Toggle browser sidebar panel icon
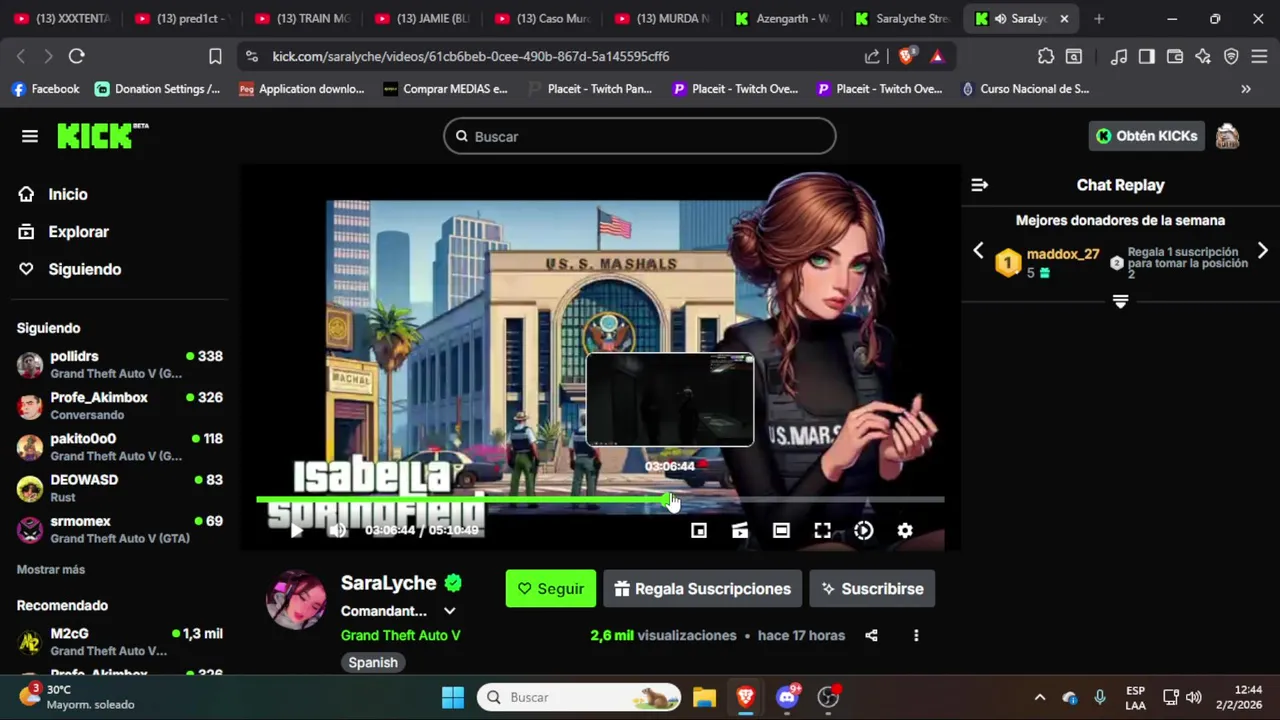The image size is (1280, 720). coord(1147,57)
